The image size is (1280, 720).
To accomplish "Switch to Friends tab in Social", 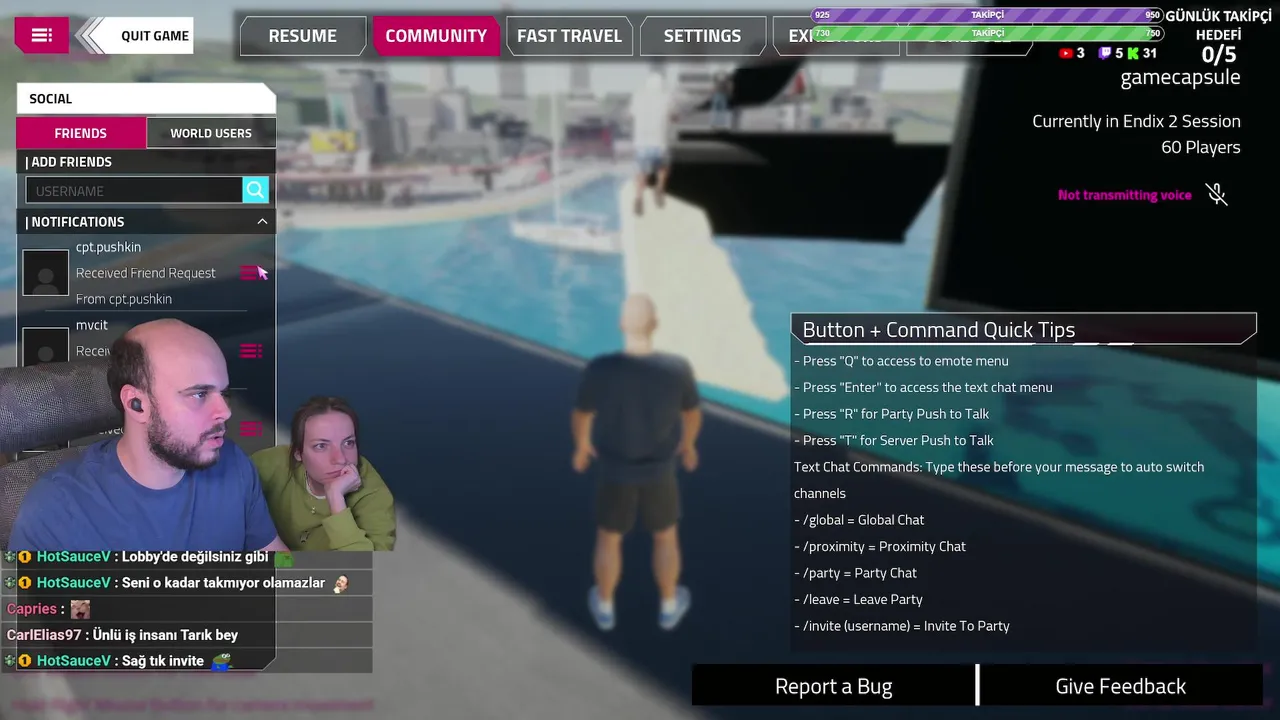I will point(81,133).
